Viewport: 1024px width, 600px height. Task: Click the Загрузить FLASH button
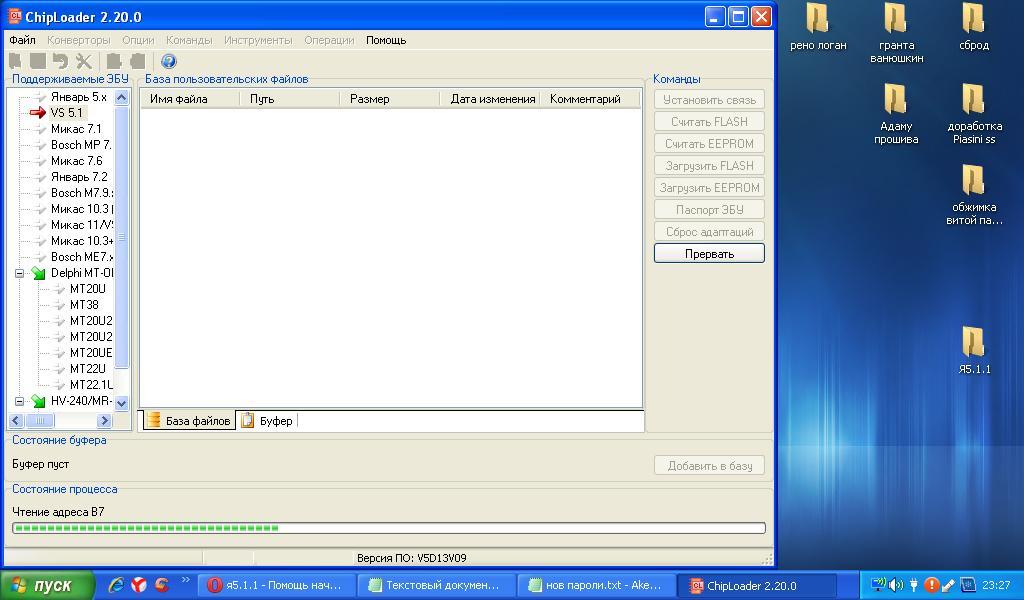[x=709, y=166]
